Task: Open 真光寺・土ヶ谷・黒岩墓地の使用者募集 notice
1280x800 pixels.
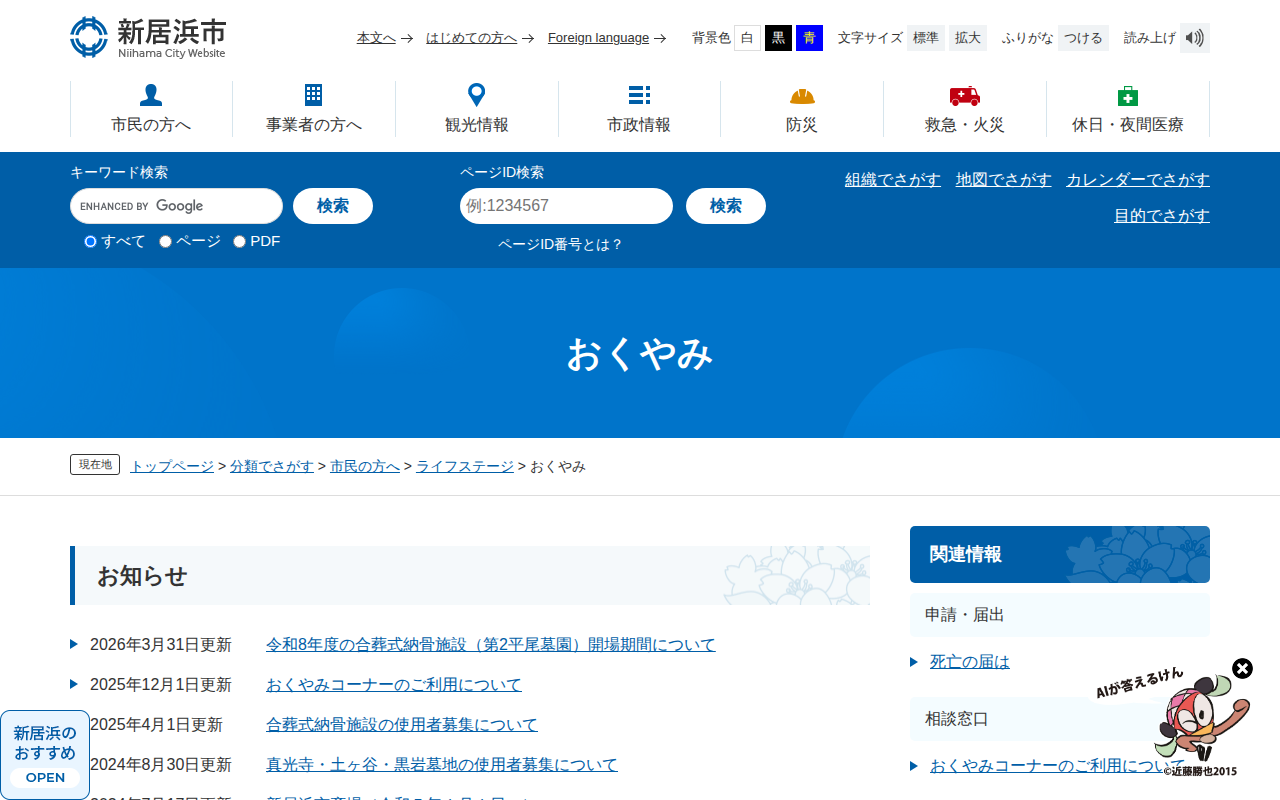Action: (442, 765)
